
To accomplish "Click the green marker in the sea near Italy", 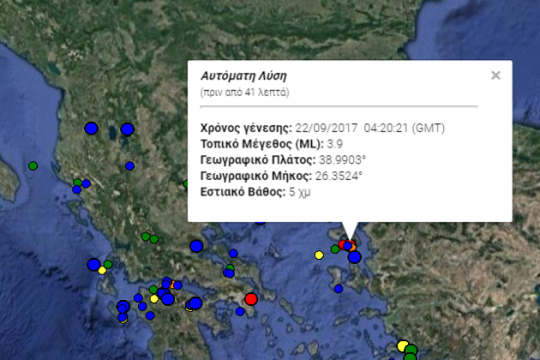I will (x=33, y=166).
